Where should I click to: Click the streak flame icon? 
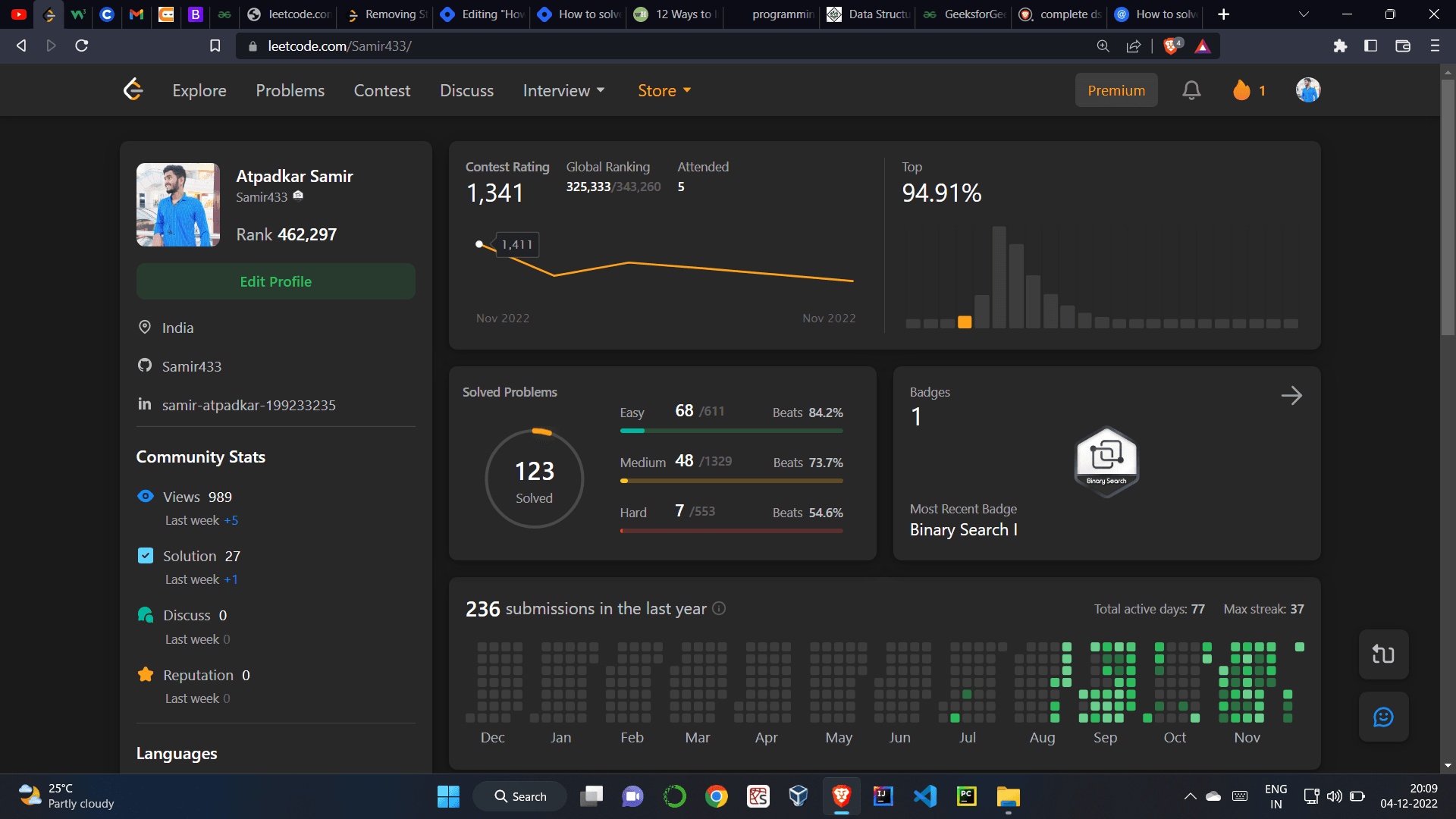click(x=1241, y=90)
